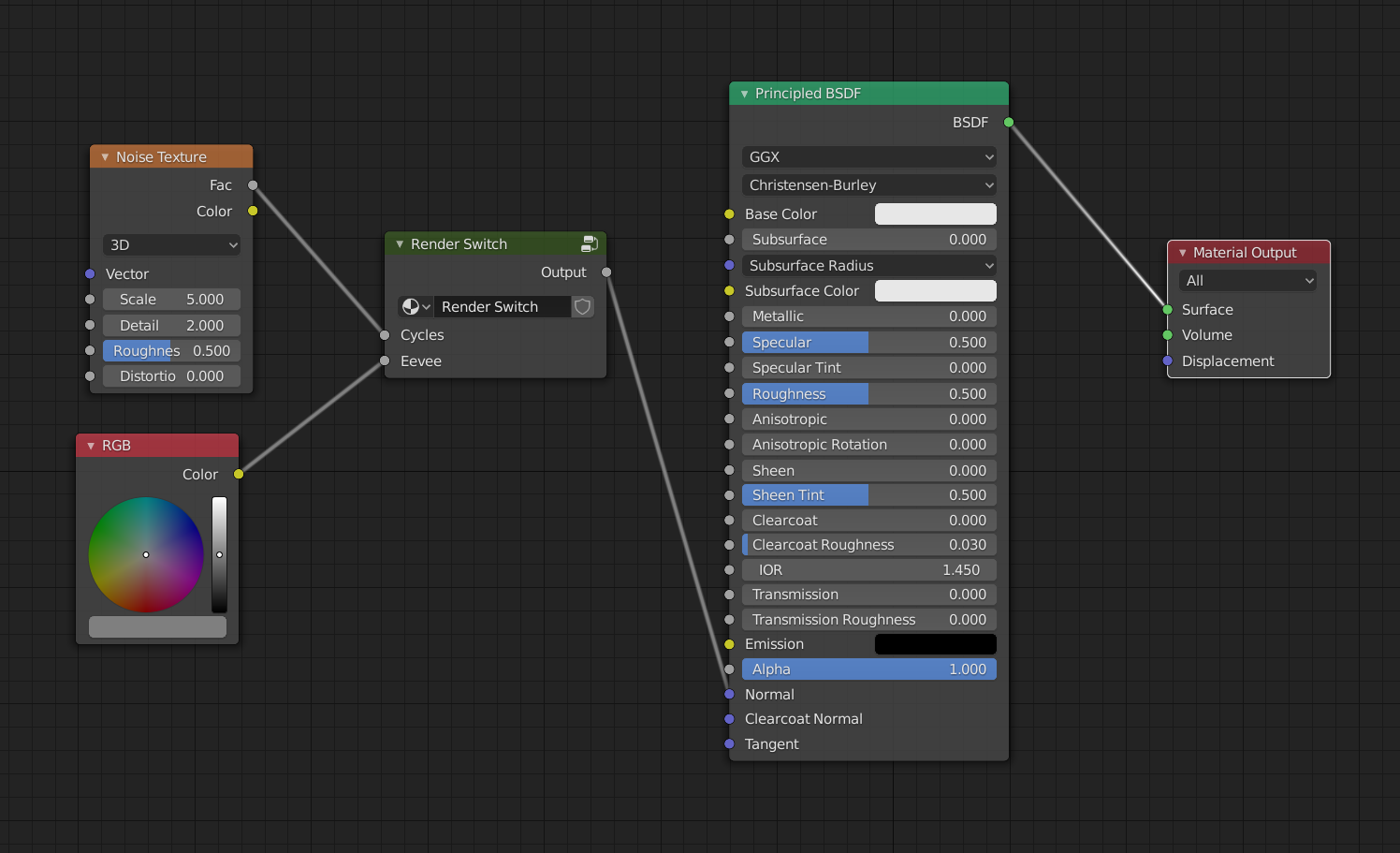Open the Christensen-Burley subsurface method dropdown
Image resolution: width=1400 pixels, height=853 pixels.
pyautogui.click(x=869, y=185)
